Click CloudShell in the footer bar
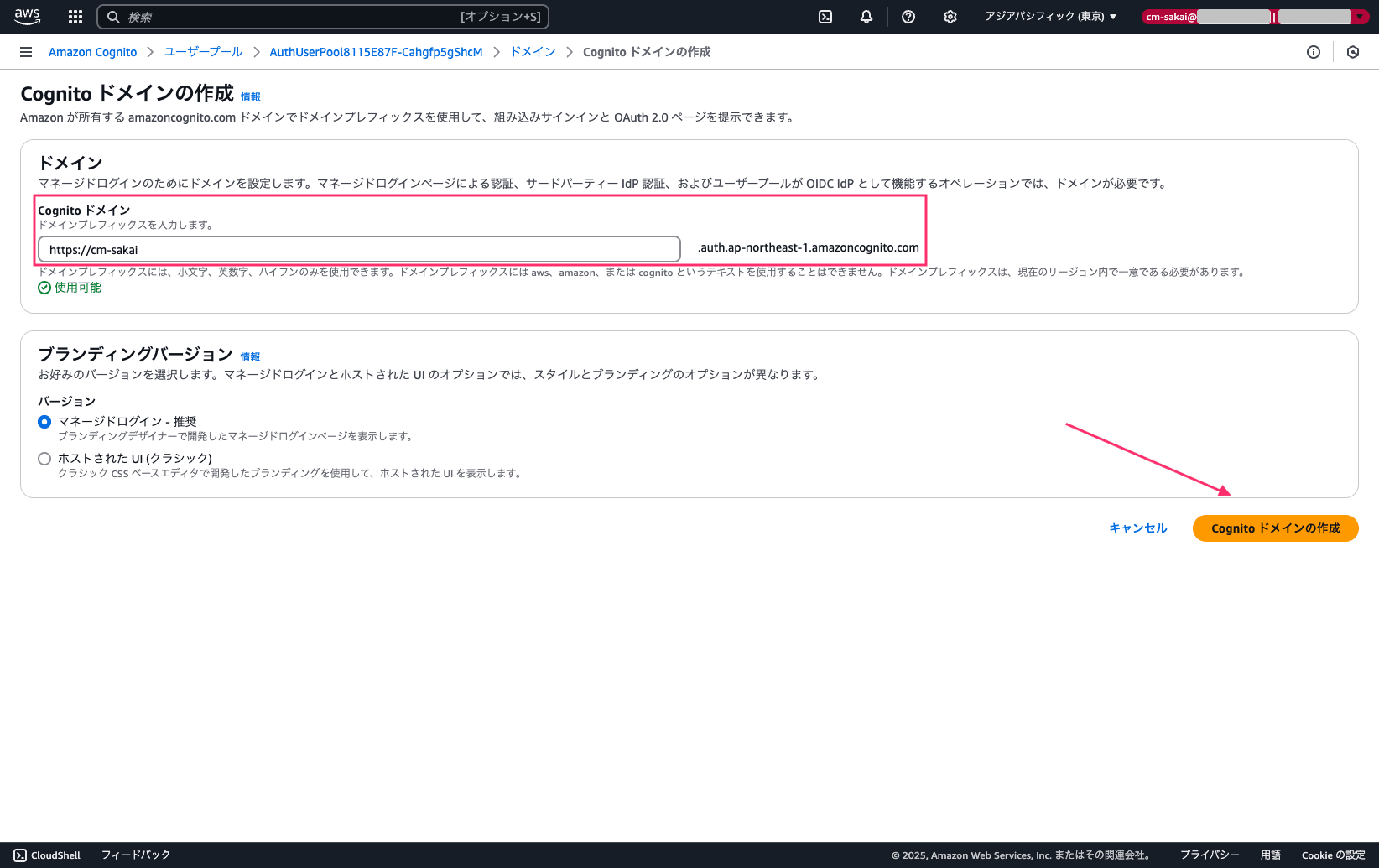The width and height of the screenshot is (1379, 868). (x=47, y=855)
